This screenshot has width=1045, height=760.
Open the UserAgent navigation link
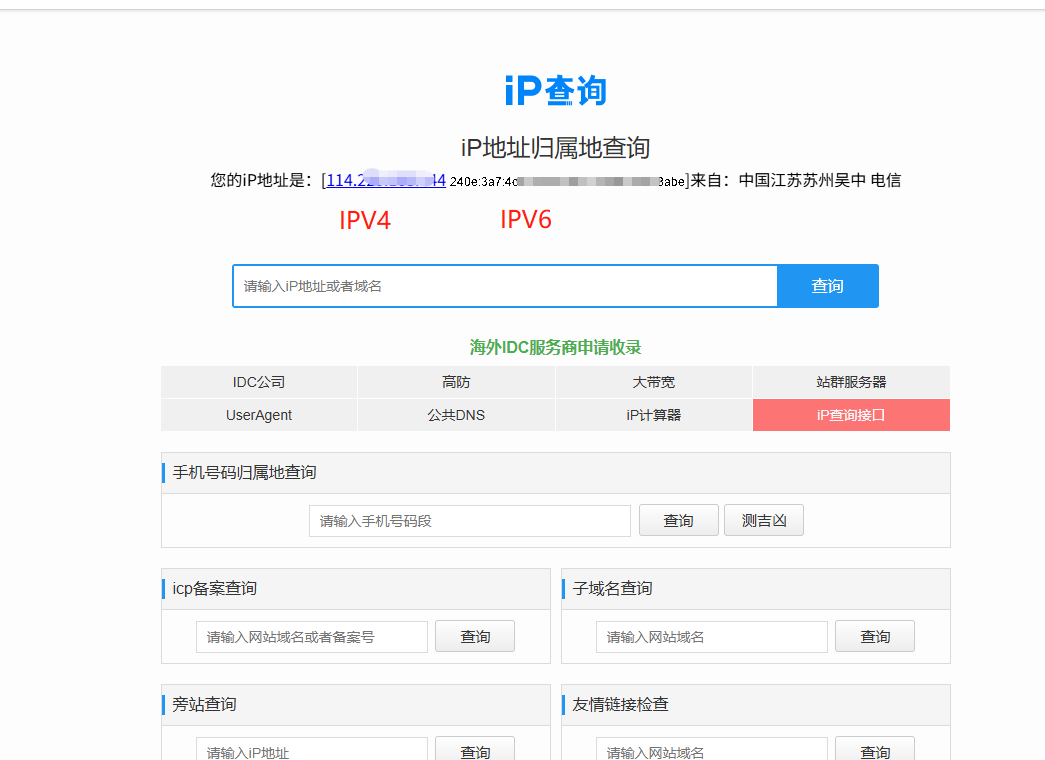click(x=258, y=415)
